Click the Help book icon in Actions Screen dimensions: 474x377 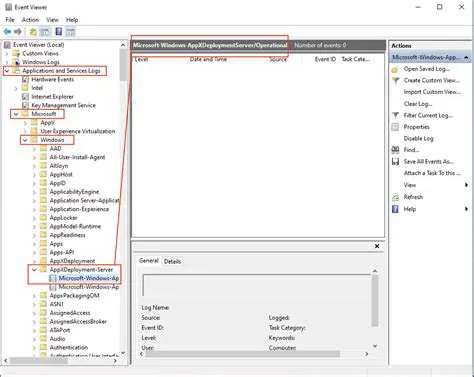(395, 209)
